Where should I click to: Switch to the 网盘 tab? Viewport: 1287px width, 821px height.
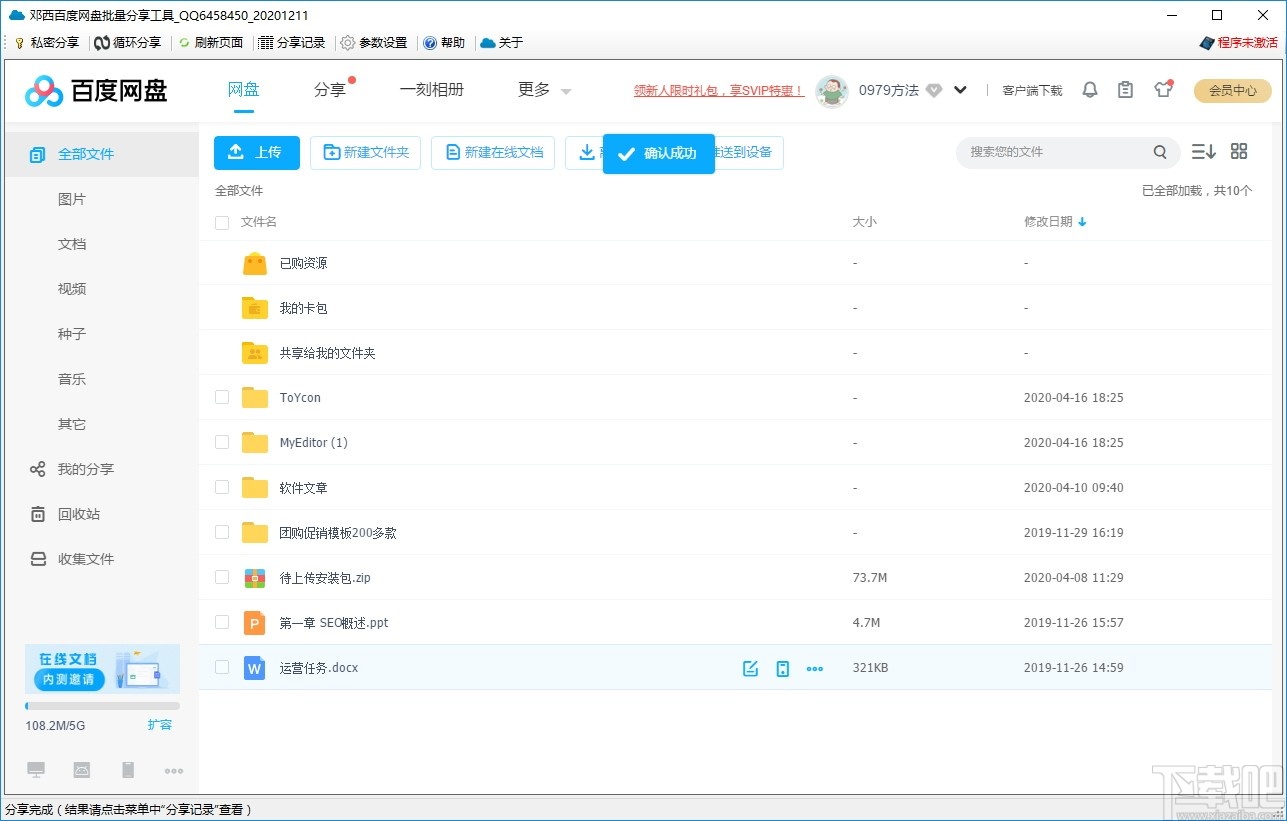244,89
